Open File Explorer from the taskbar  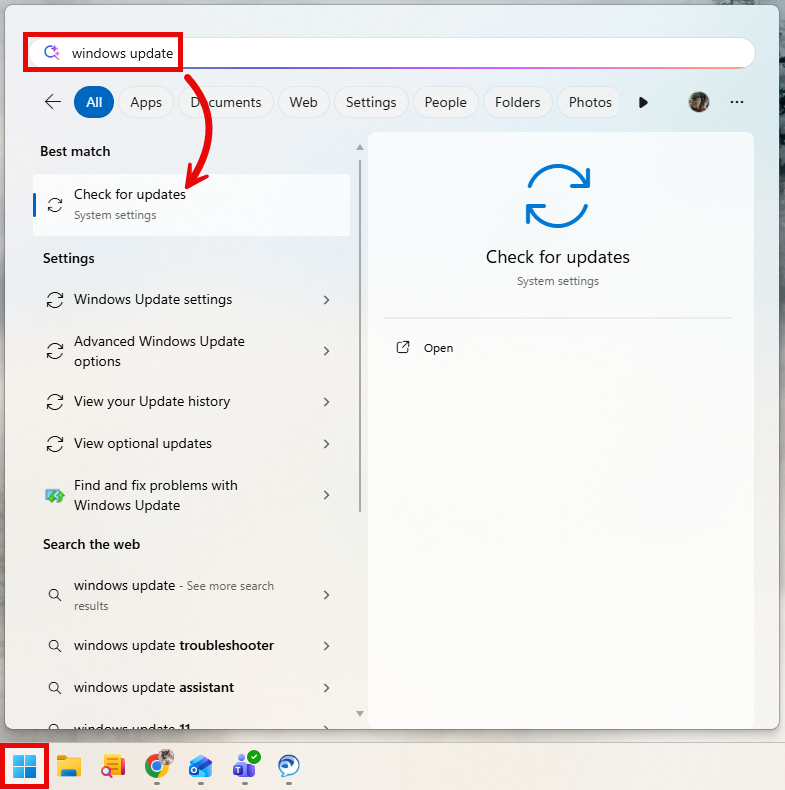(x=69, y=767)
